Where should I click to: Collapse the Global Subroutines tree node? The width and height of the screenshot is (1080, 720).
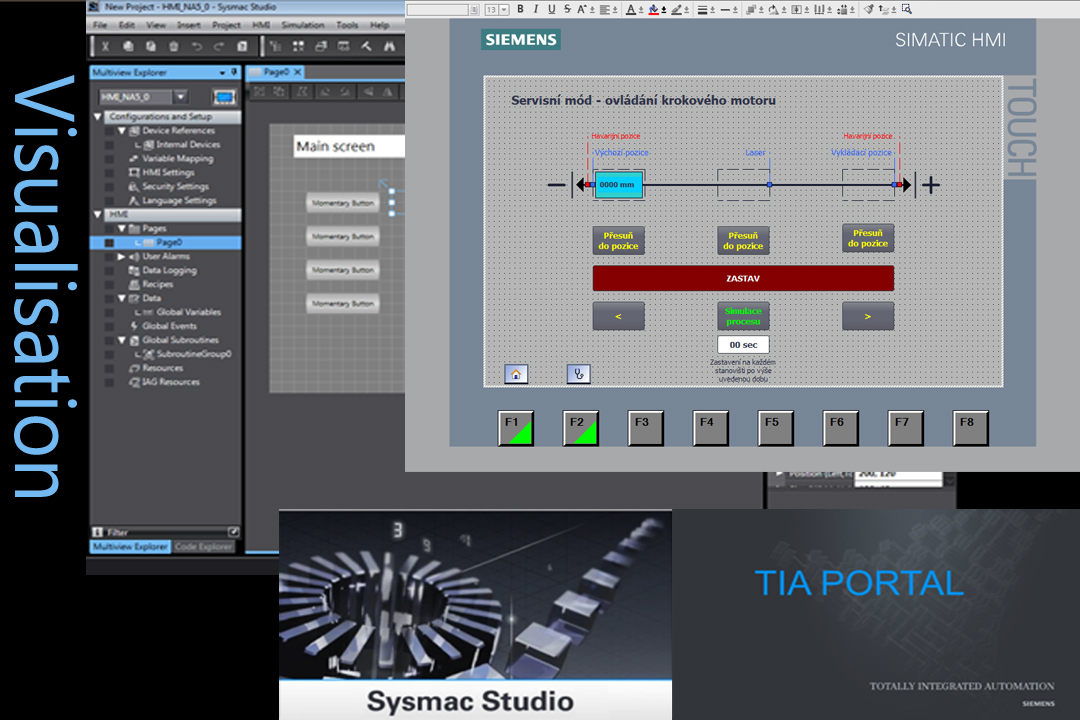[121, 340]
